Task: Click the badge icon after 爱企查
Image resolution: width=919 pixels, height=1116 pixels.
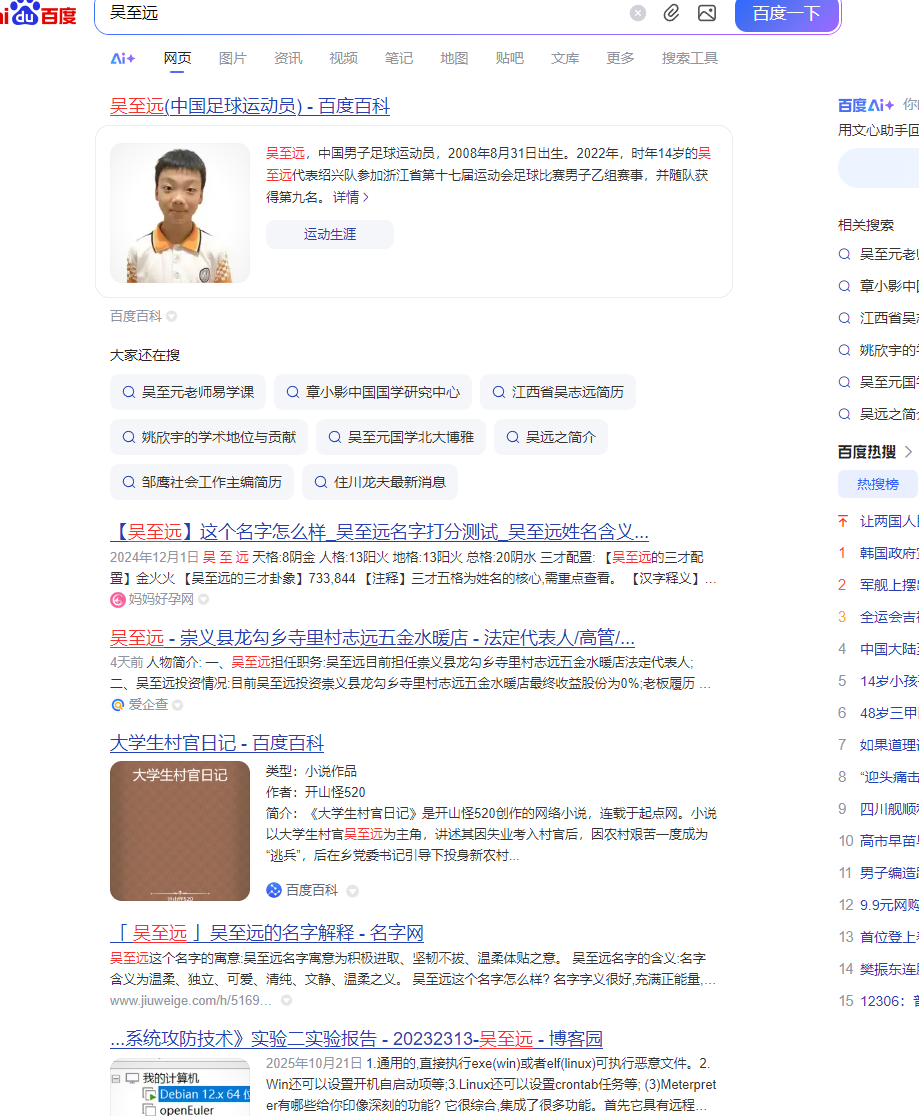Action: point(178,705)
